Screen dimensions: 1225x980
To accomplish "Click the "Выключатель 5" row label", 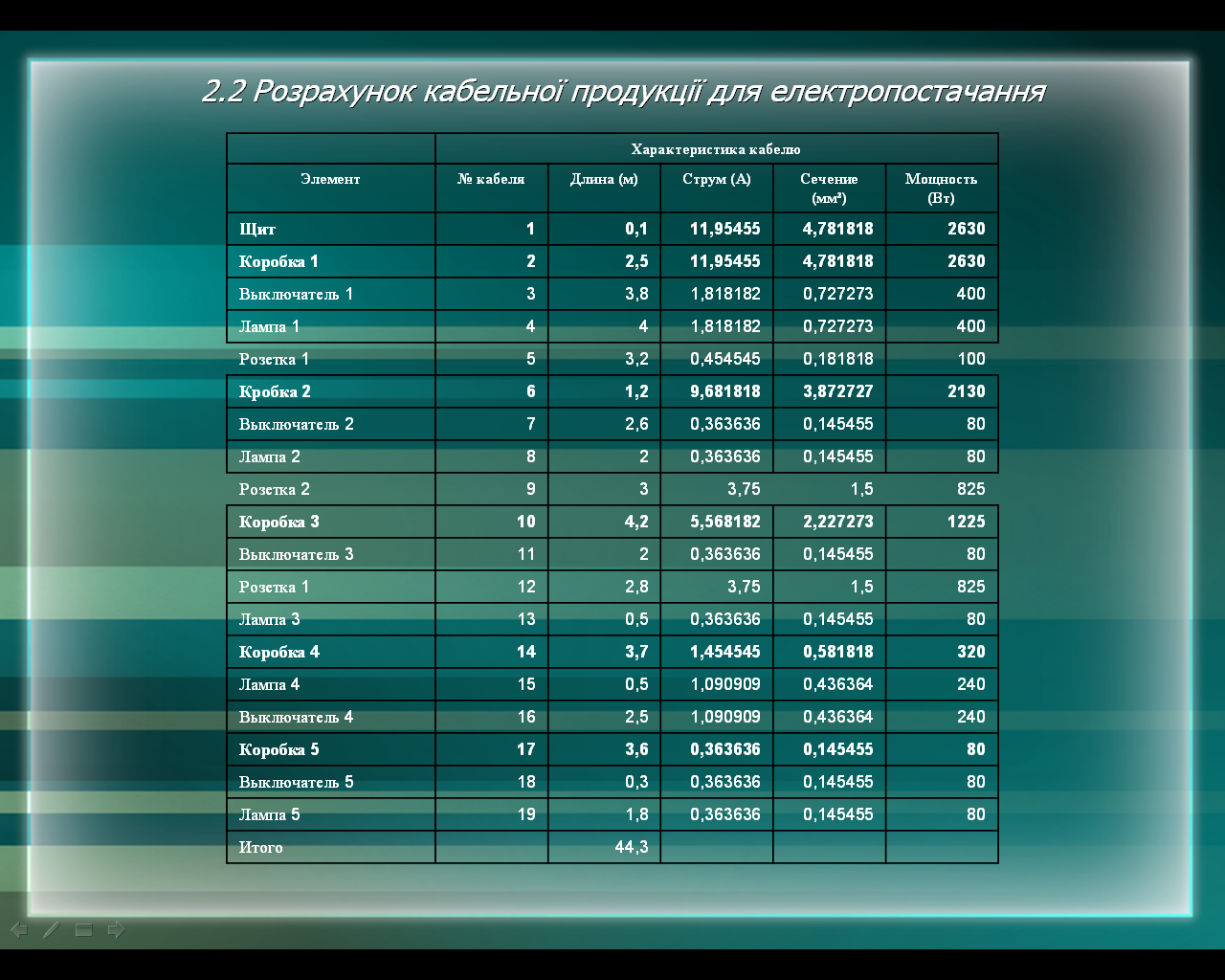I will click(296, 783).
